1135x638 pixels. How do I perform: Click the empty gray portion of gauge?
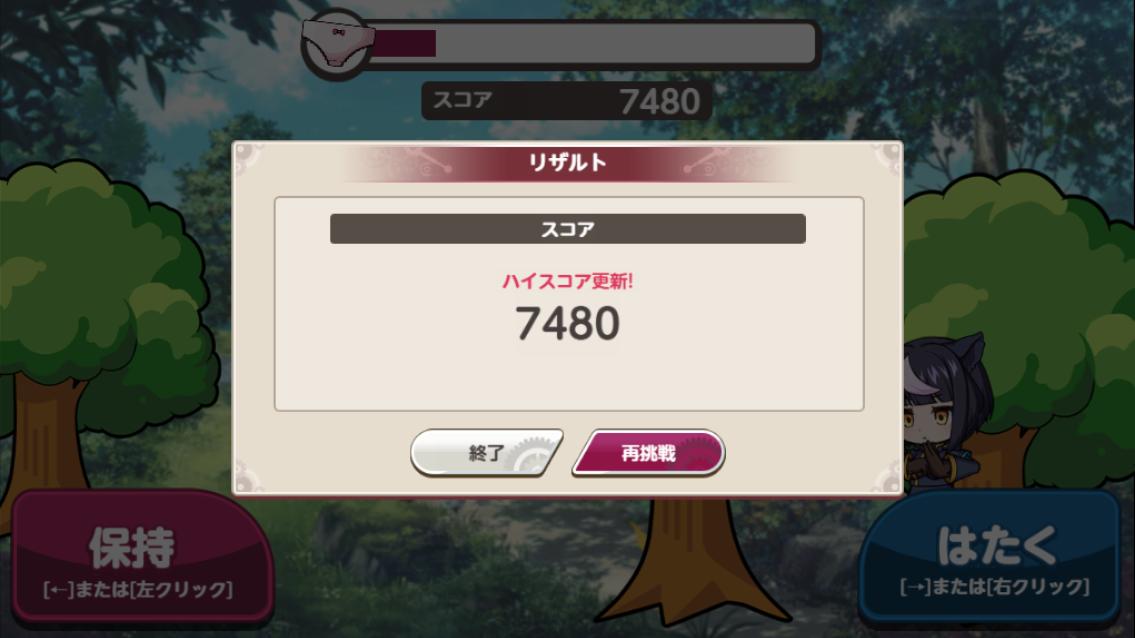pyautogui.click(x=625, y=43)
